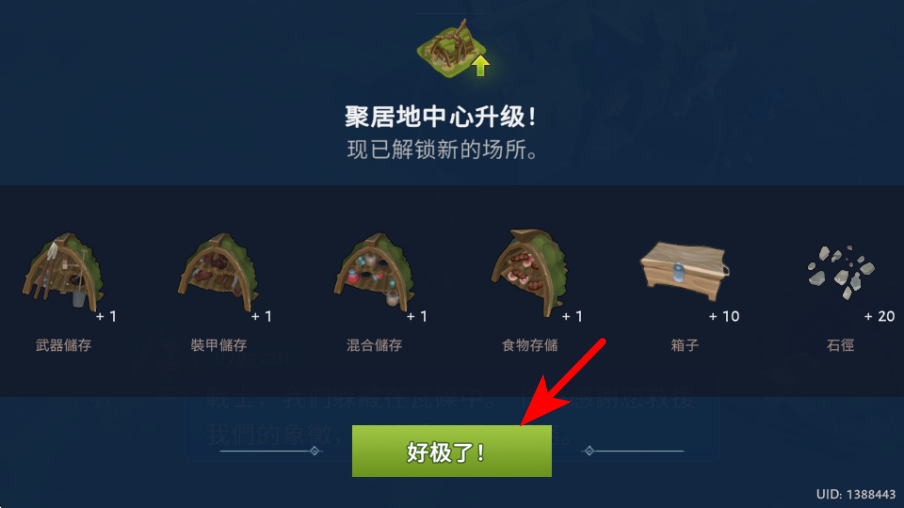Screen dimensions: 904x508
Task: Click the 食物存儲 label text
Action: coord(529,345)
